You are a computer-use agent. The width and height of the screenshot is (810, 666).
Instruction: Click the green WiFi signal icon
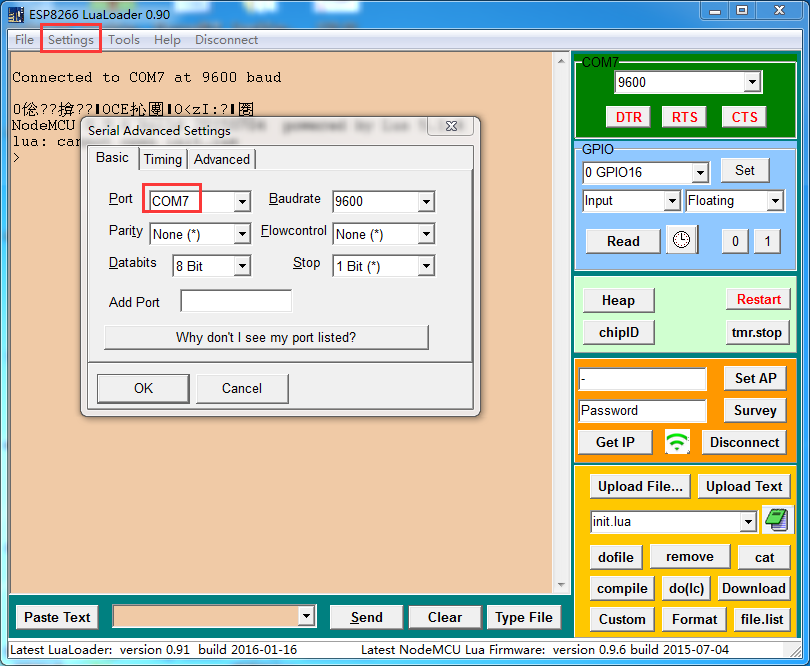[677, 442]
